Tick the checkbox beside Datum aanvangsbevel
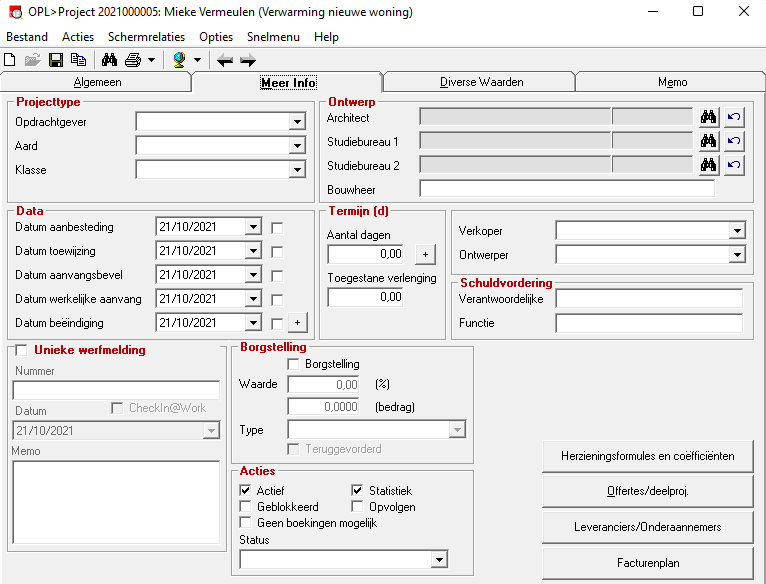Screen dimensions: 766x584 tap(277, 276)
